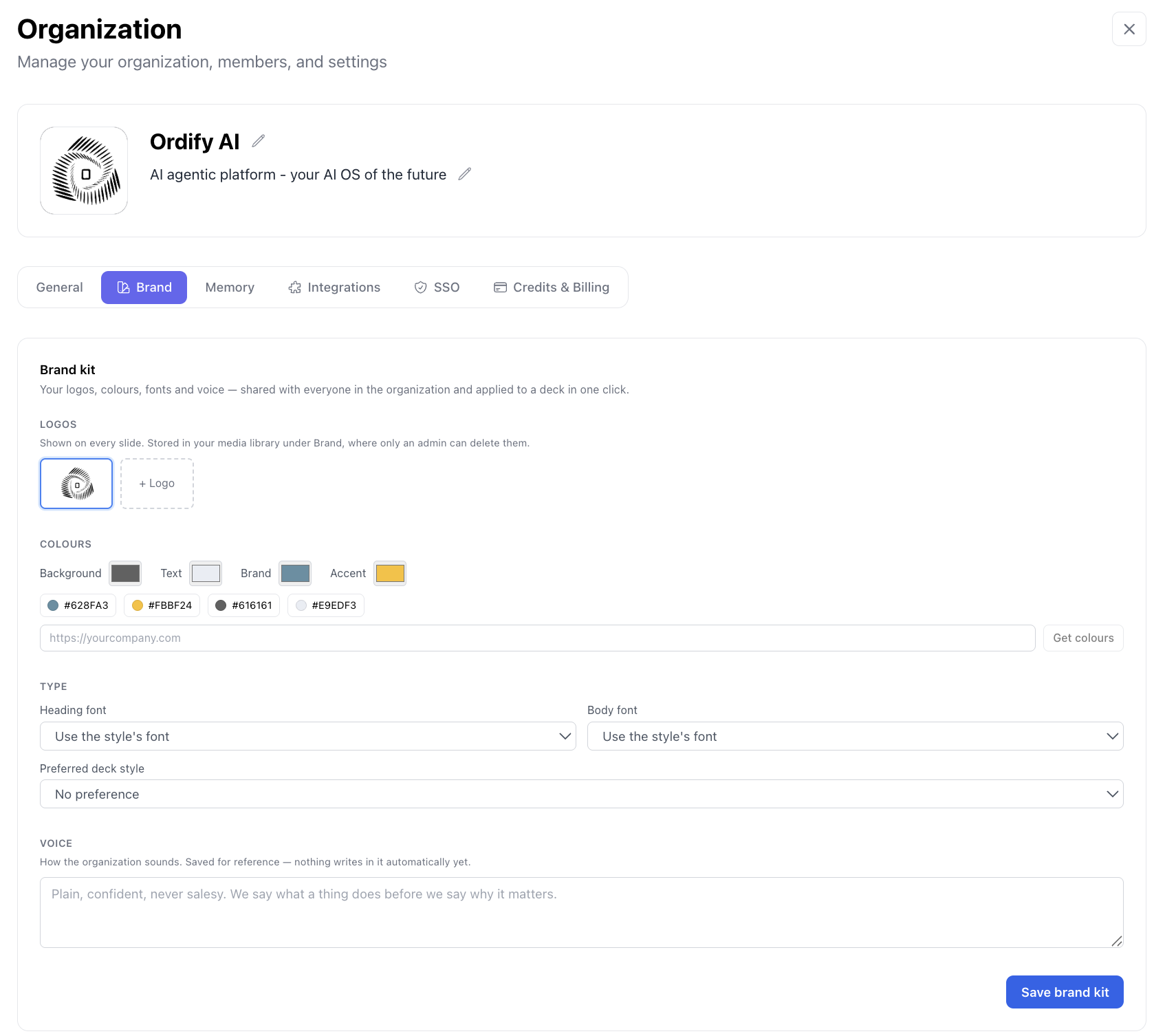Add a new logo with + Logo
This screenshot has width=1154, height=1036.
157,484
